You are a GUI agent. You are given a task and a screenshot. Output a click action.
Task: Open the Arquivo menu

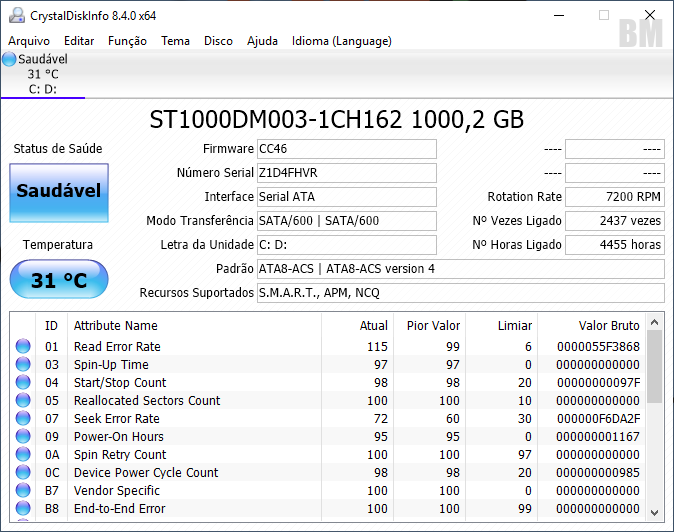(x=29, y=41)
